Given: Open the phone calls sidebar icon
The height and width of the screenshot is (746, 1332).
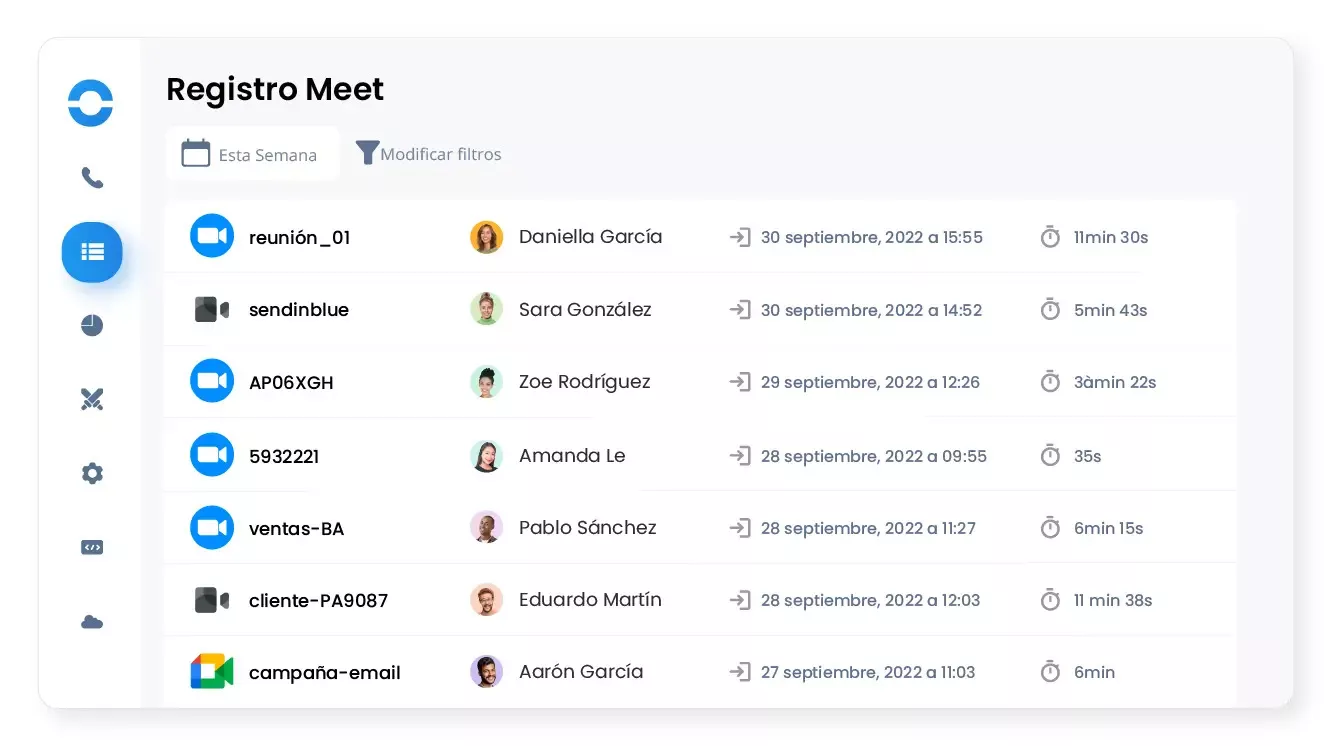Looking at the screenshot, I should point(92,178).
